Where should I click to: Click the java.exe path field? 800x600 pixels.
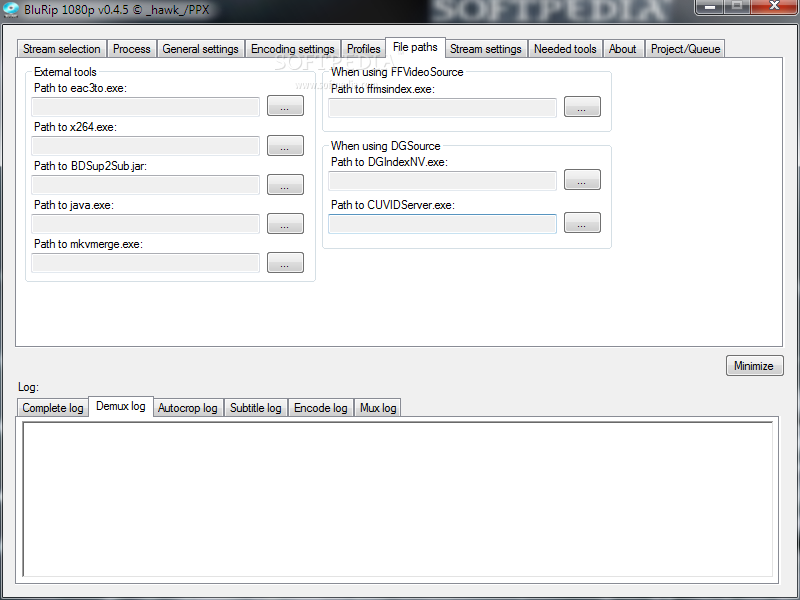tap(145, 224)
